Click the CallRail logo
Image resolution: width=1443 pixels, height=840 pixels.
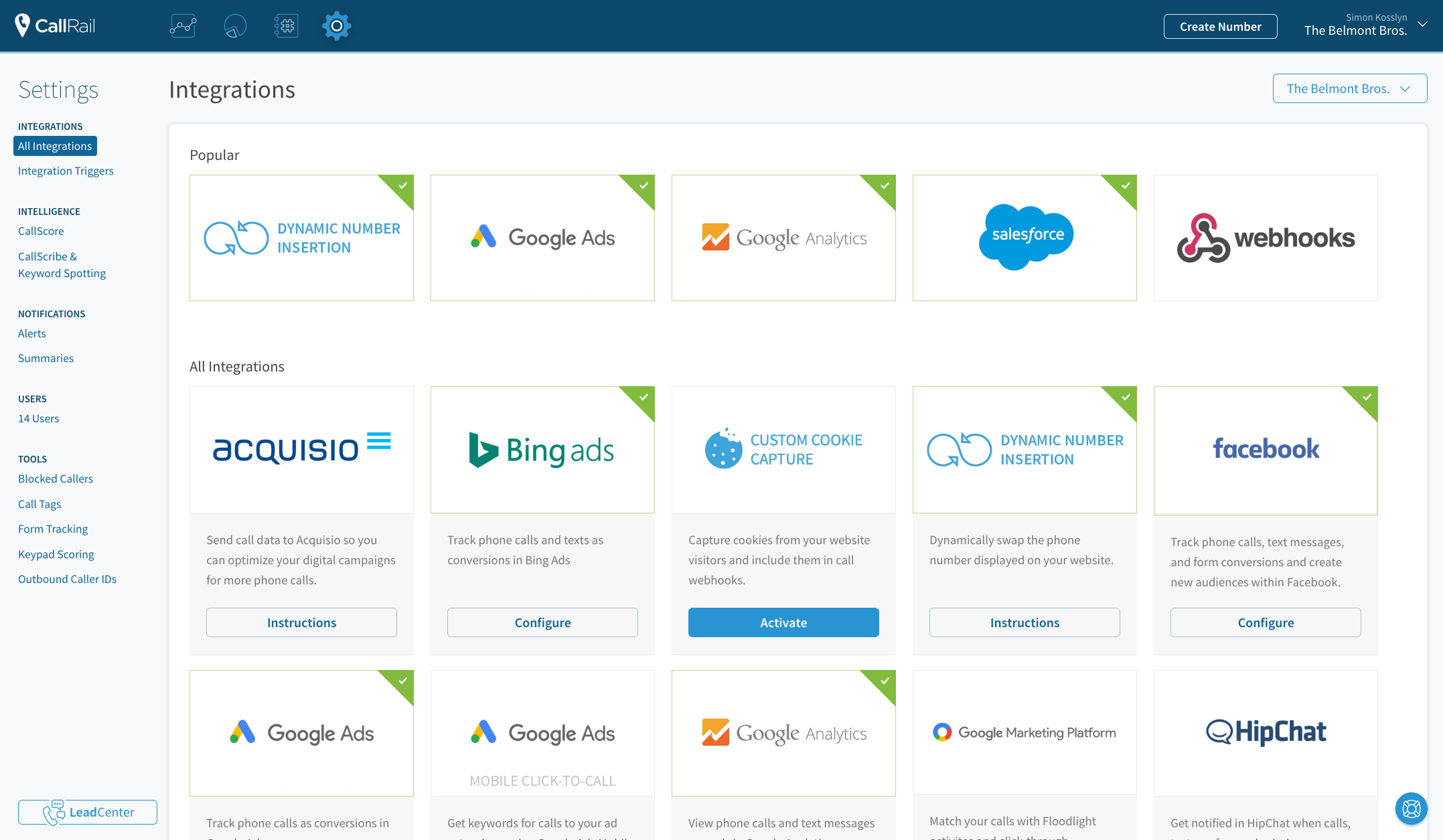coord(56,25)
